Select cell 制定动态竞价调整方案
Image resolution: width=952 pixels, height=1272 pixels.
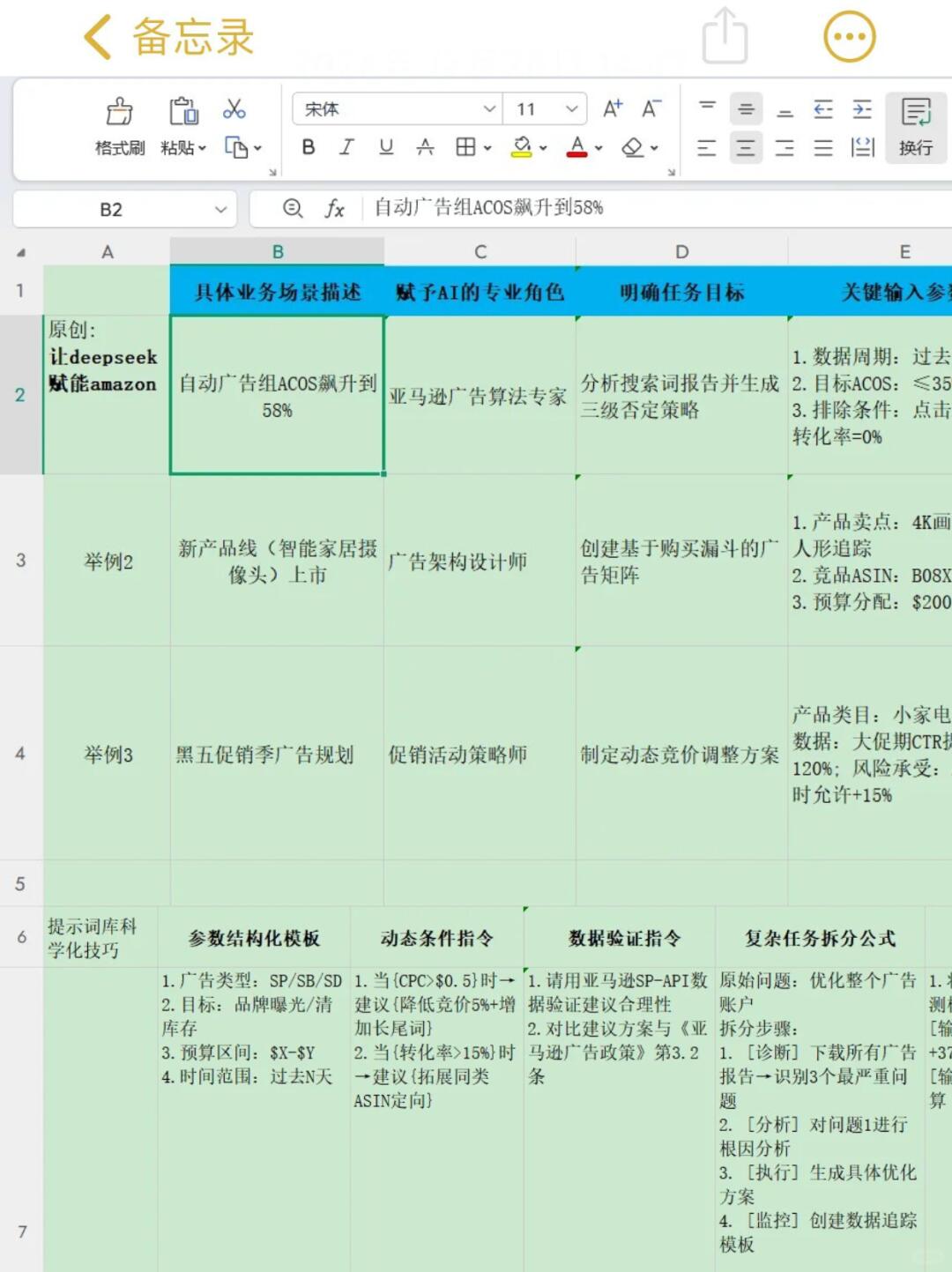[x=681, y=755]
